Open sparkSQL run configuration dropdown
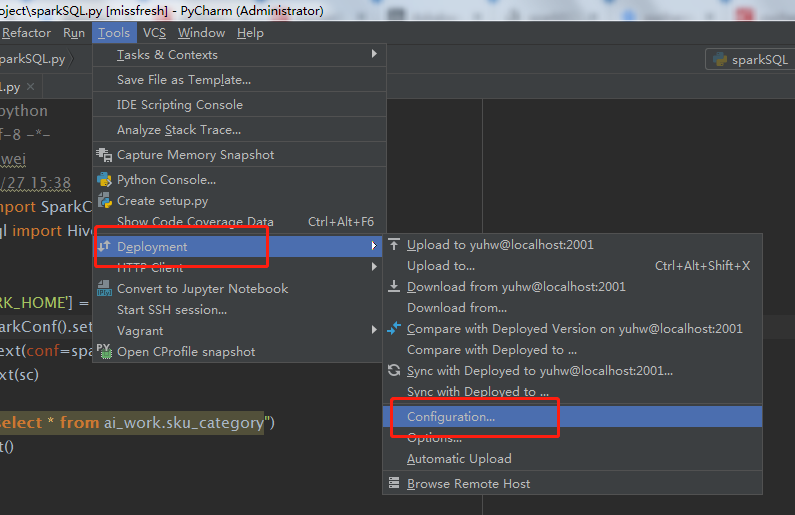This screenshot has width=795, height=515. (x=750, y=60)
